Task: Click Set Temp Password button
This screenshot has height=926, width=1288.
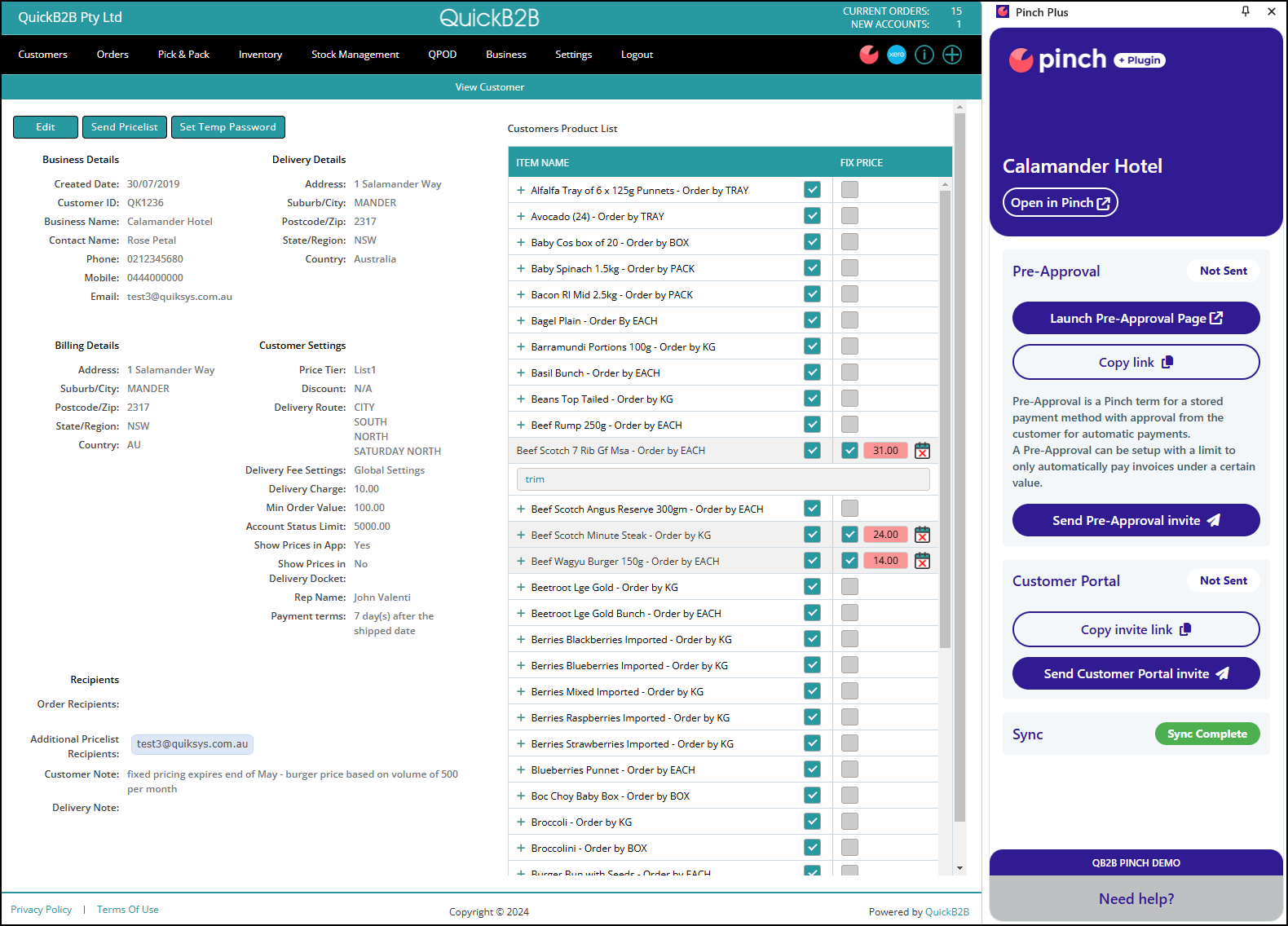Action: click(228, 127)
